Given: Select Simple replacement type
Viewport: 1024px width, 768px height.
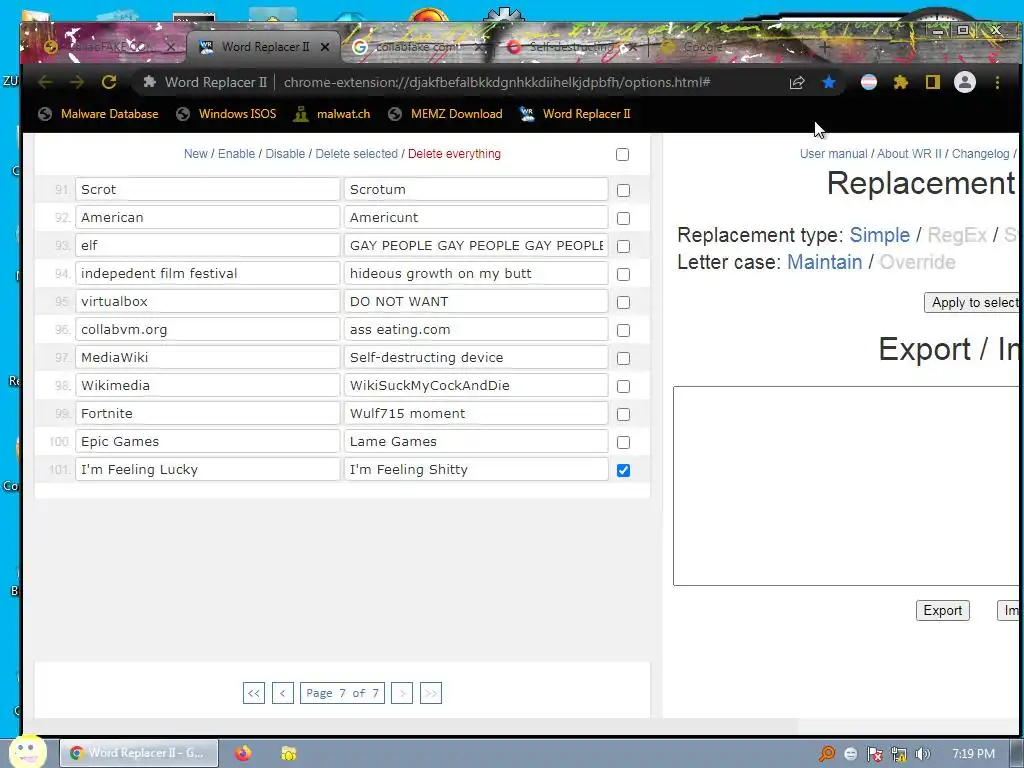Looking at the screenshot, I should coord(879,235).
